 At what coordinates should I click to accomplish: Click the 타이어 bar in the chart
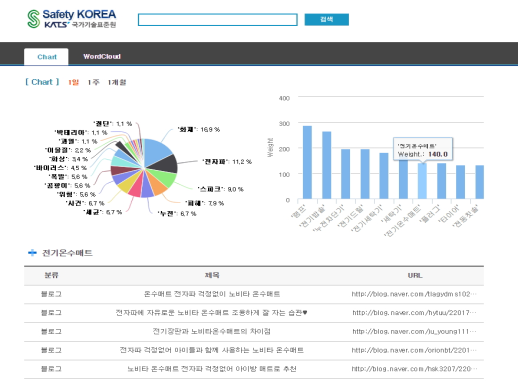tap(461, 182)
